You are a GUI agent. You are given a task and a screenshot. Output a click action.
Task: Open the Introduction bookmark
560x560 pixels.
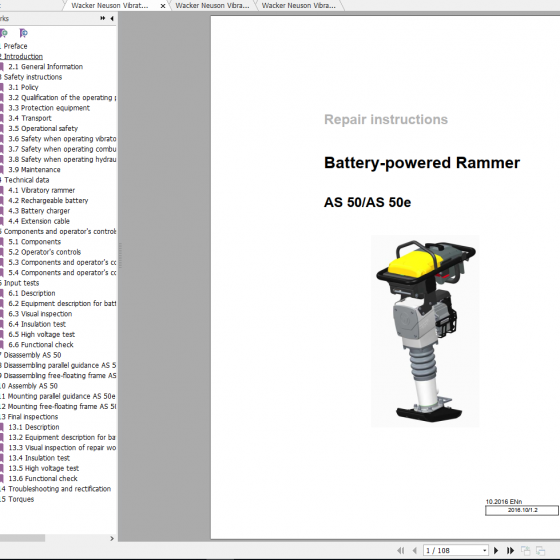(22, 56)
